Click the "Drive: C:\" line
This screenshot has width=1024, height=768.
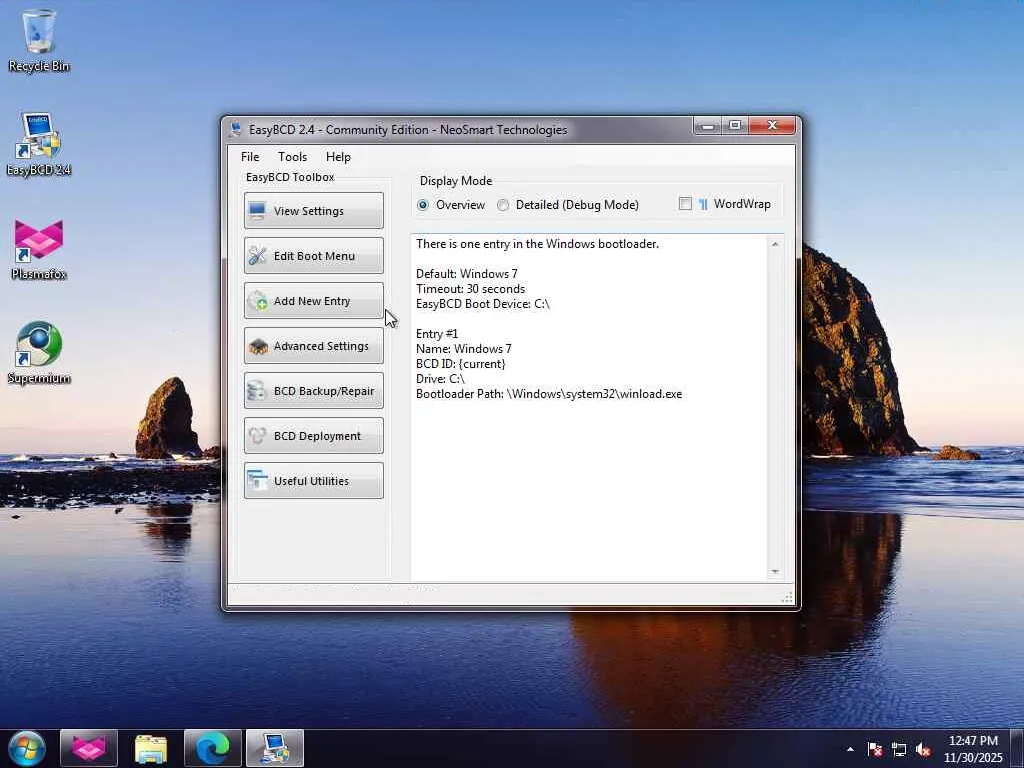pos(441,379)
